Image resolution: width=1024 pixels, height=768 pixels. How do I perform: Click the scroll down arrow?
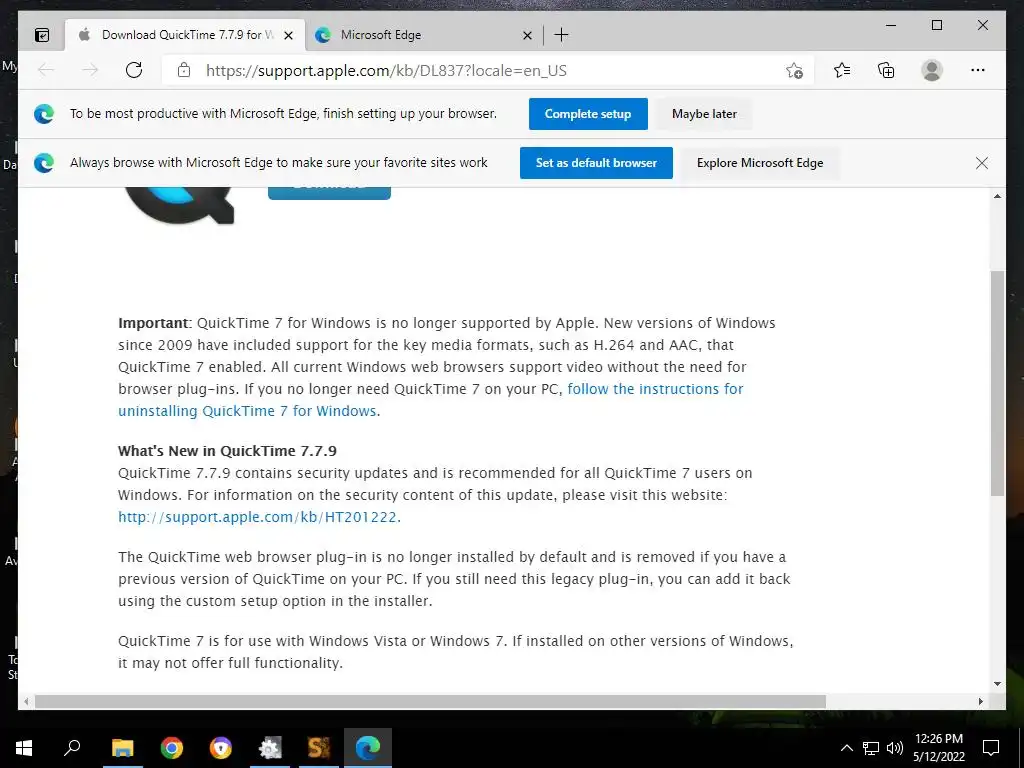click(997, 684)
